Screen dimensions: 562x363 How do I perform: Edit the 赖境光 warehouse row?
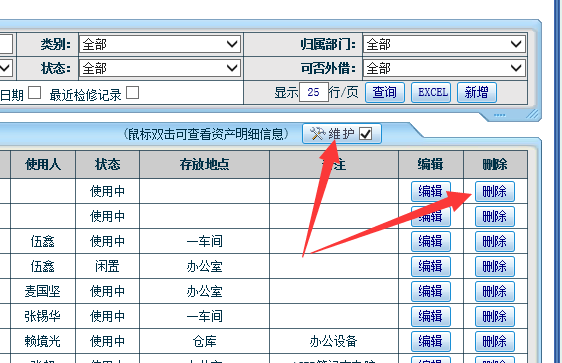pyautogui.click(x=430, y=341)
